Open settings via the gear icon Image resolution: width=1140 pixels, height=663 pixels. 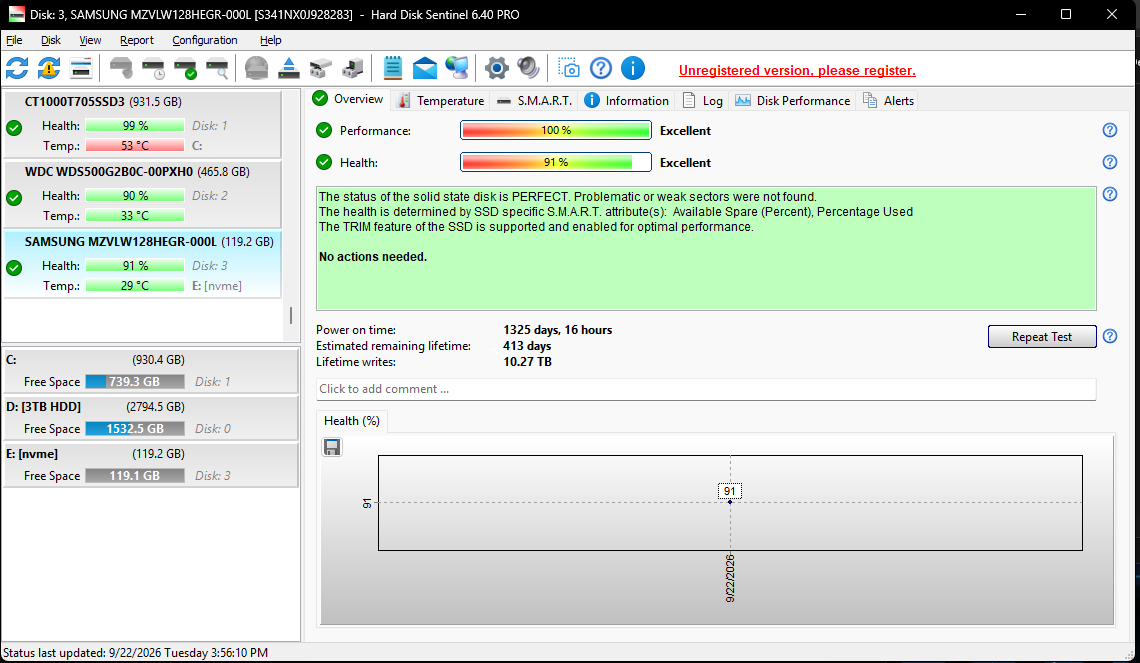click(497, 68)
